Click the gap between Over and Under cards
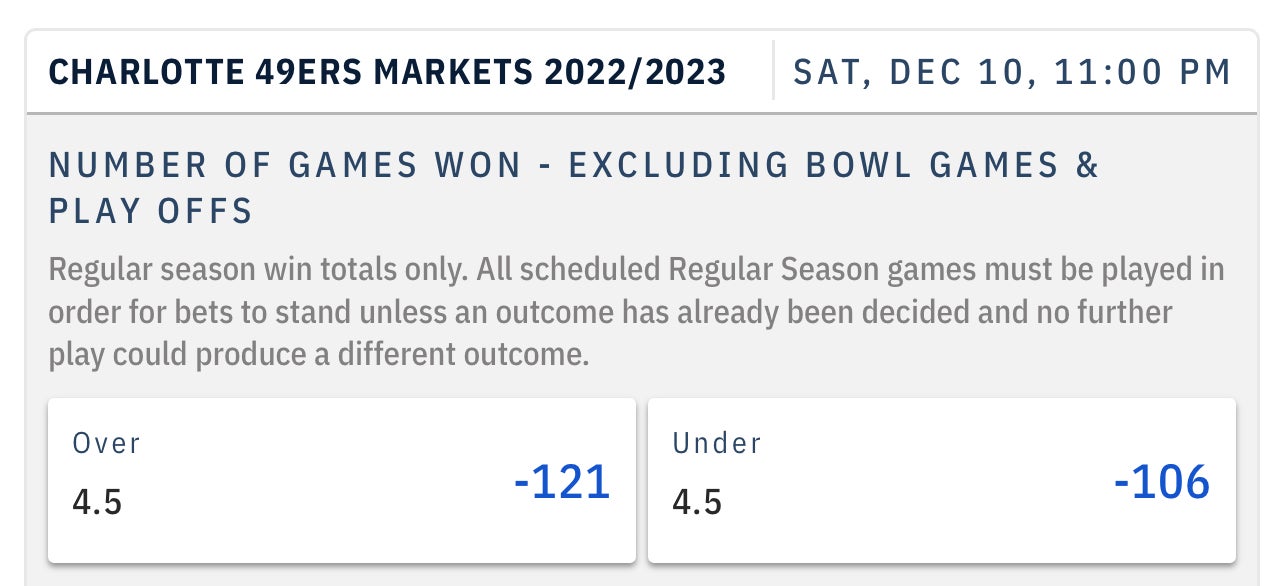Image resolution: width=1284 pixels, height=586 pixels. coord(642,480)
